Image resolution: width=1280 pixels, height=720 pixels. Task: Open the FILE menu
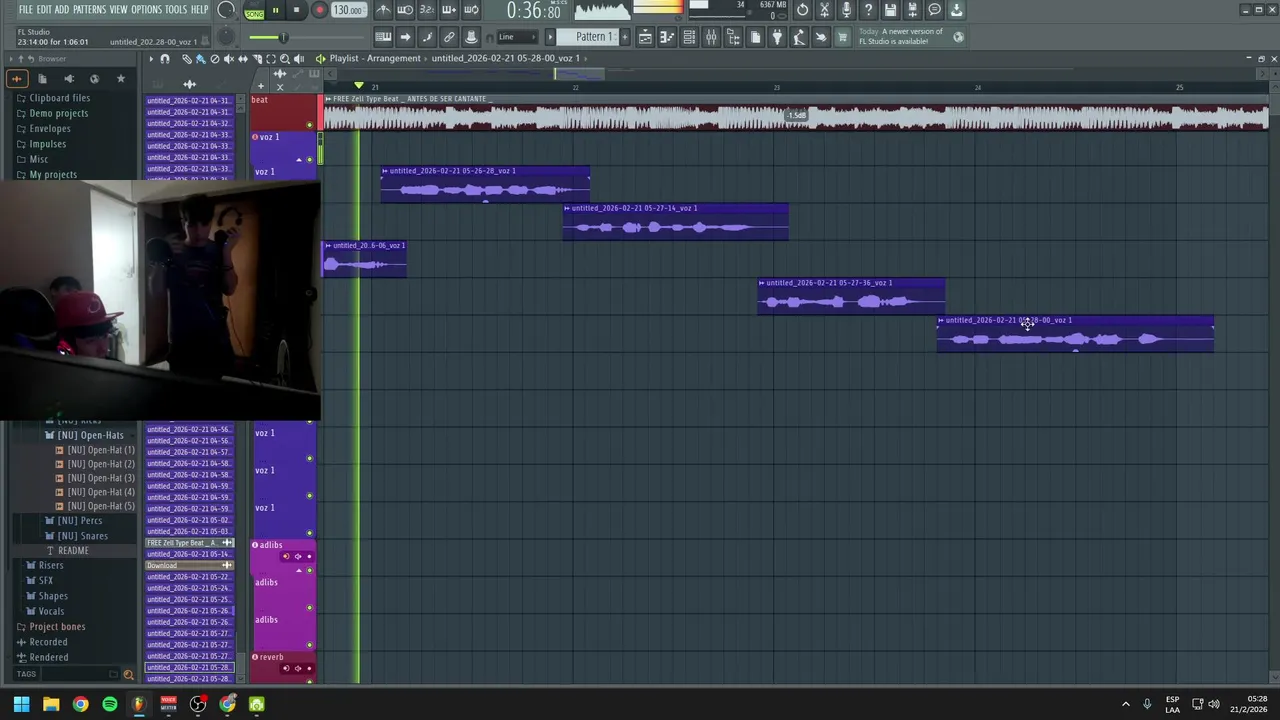[26, 10]
